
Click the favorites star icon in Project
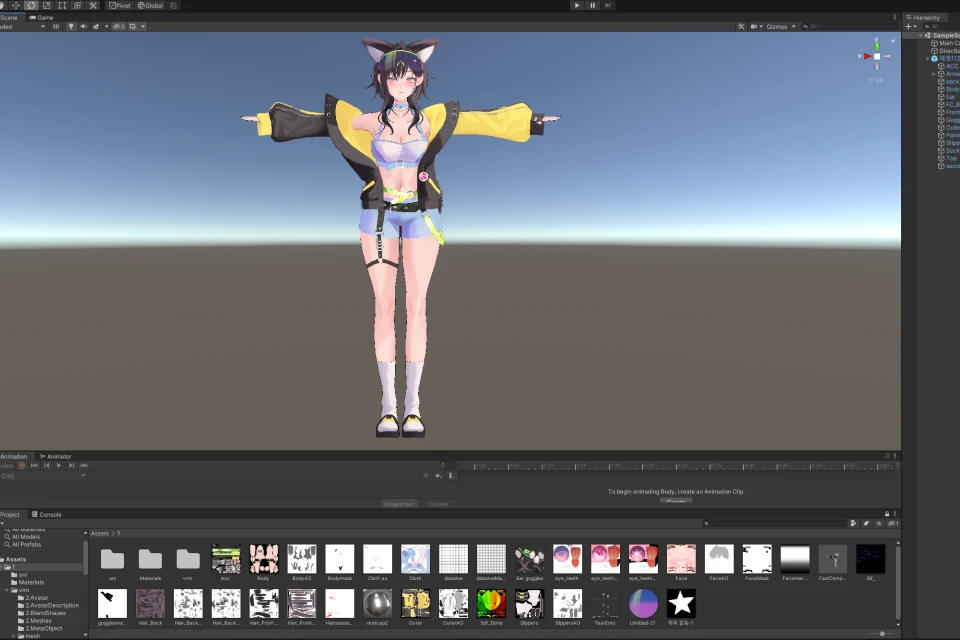click(x=879, y=524)
